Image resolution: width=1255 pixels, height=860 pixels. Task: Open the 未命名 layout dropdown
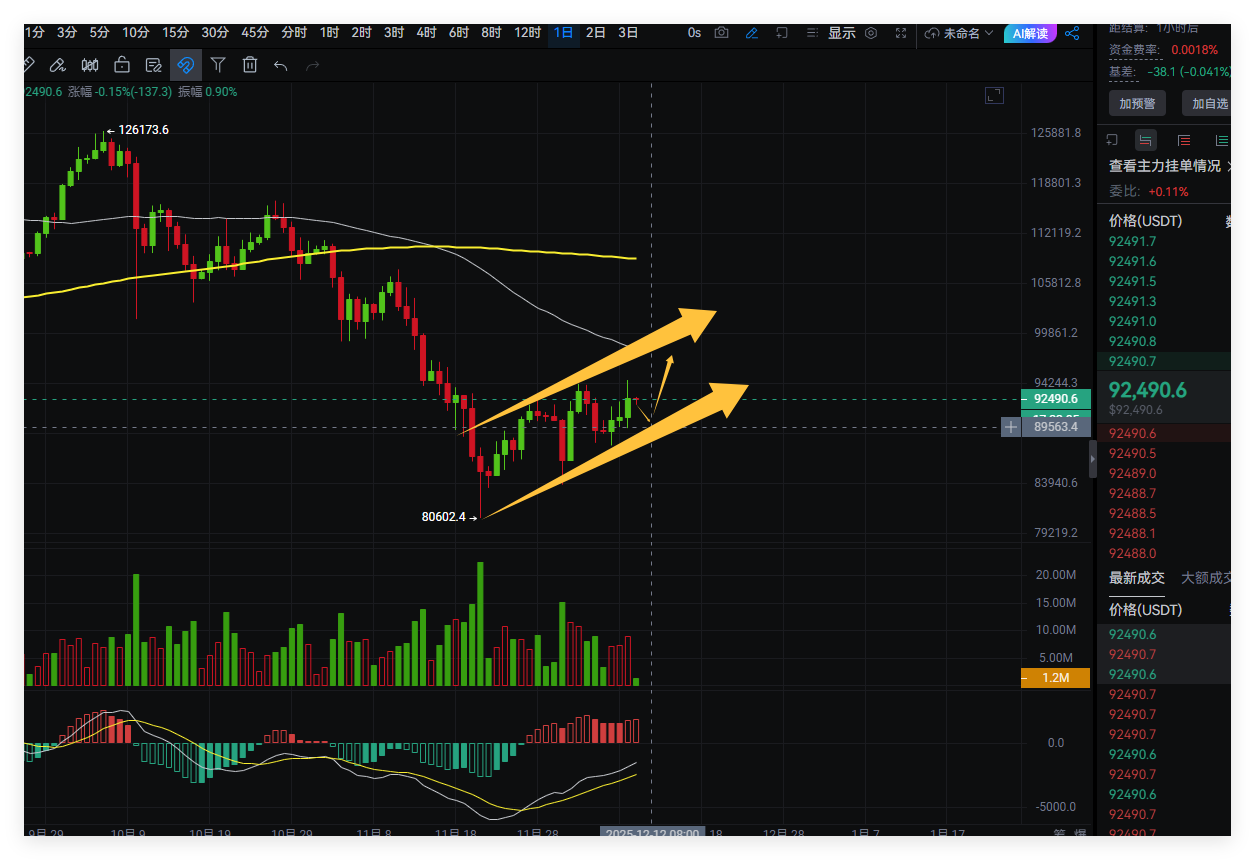[x=959, y=33]
